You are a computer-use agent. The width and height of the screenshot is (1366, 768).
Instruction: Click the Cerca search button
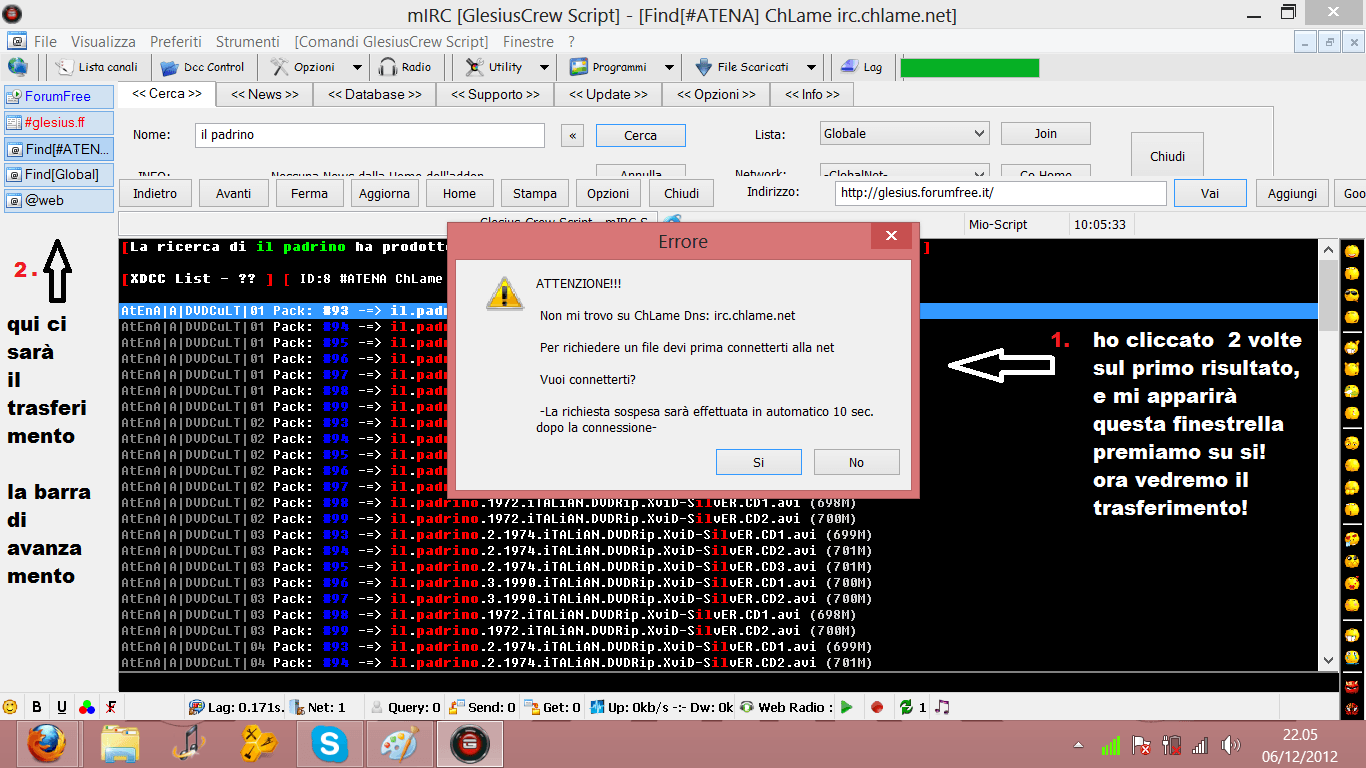[640, 135]
